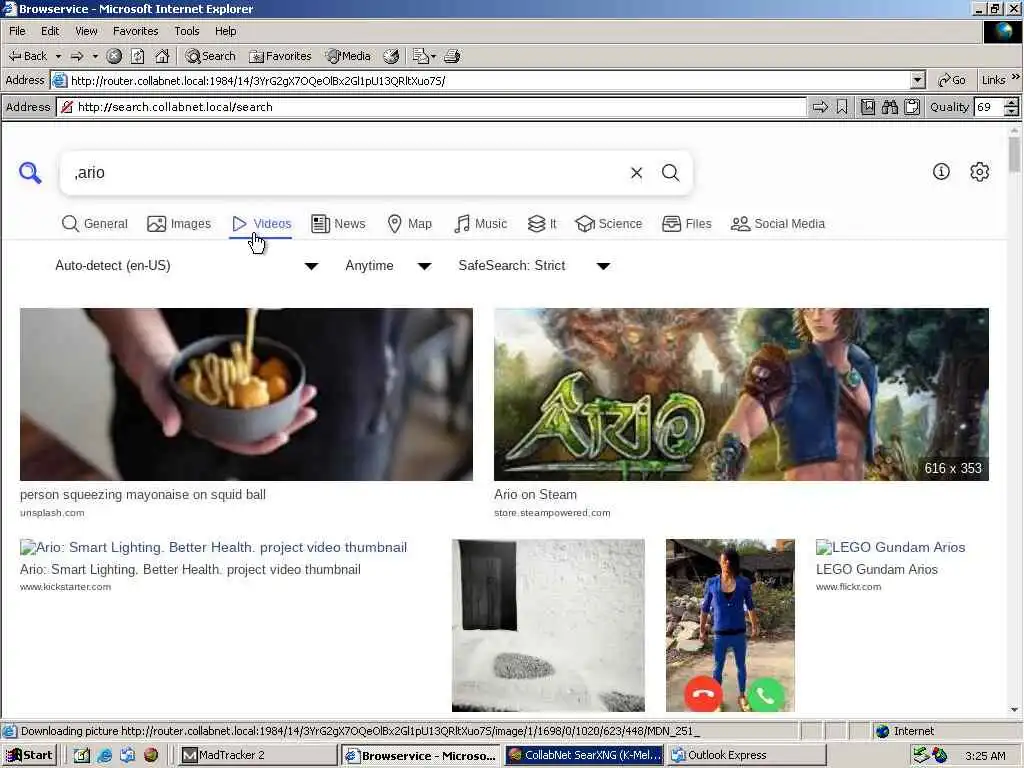Open the Back history dropdown arrow
Image resolution: width=1024 pixels, height=768 pixels.
click(58, 56)
